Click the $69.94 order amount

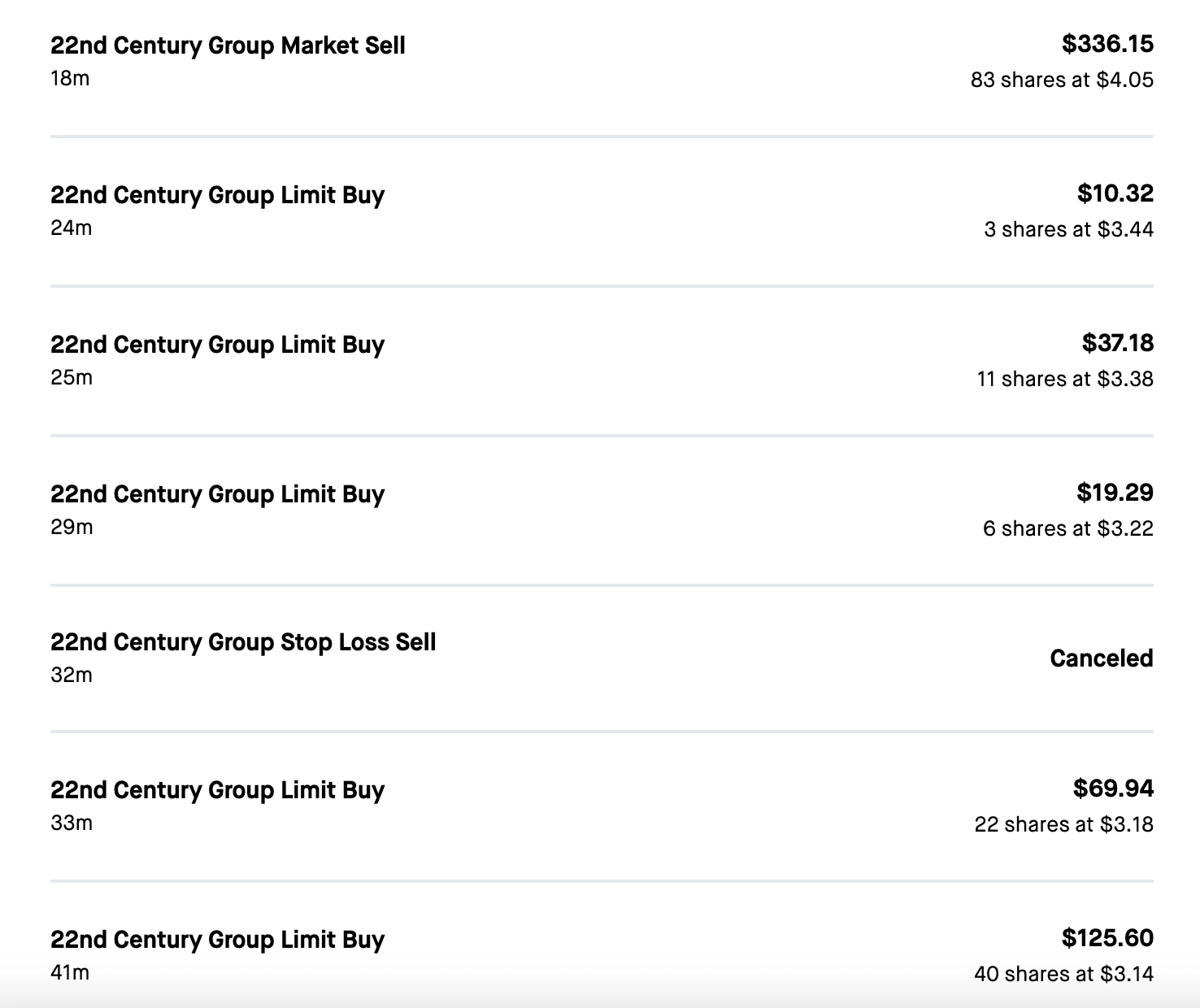1112,789
